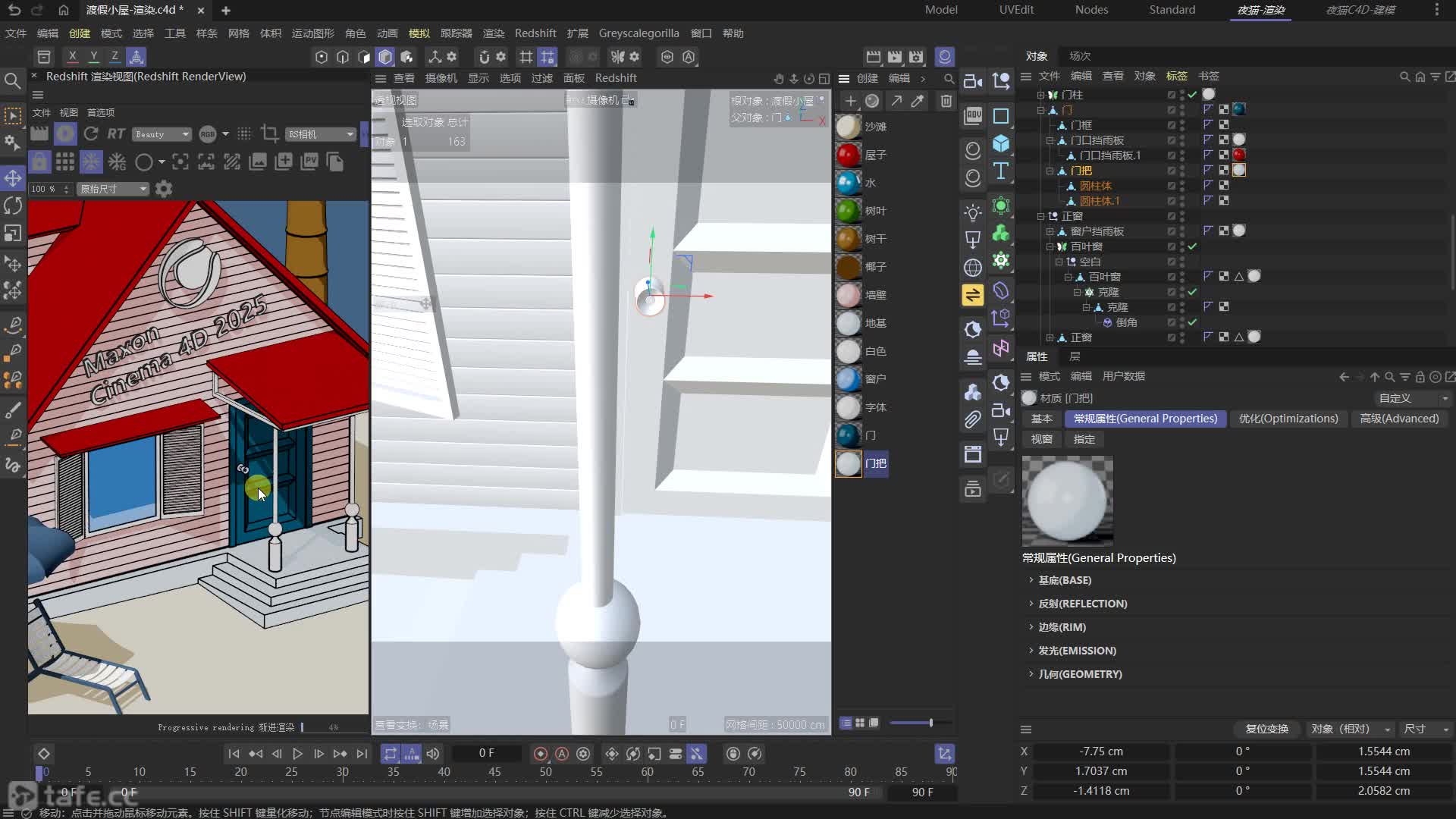Screen dimensions: 1456x819
Task: Click the Redshift refresh render icon
Action: tap(91, 134)
